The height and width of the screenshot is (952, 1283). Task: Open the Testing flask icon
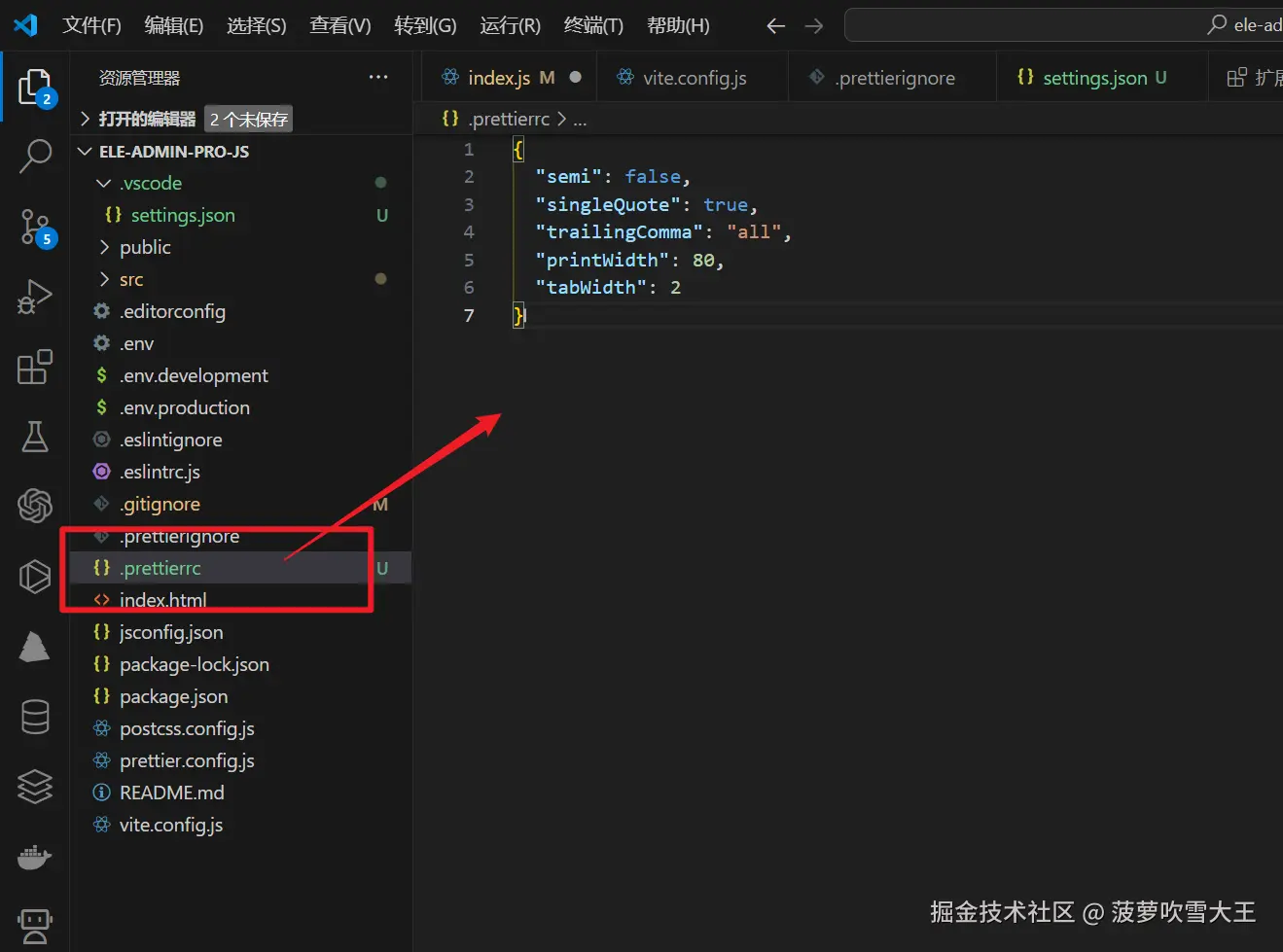tap(35, 437)
